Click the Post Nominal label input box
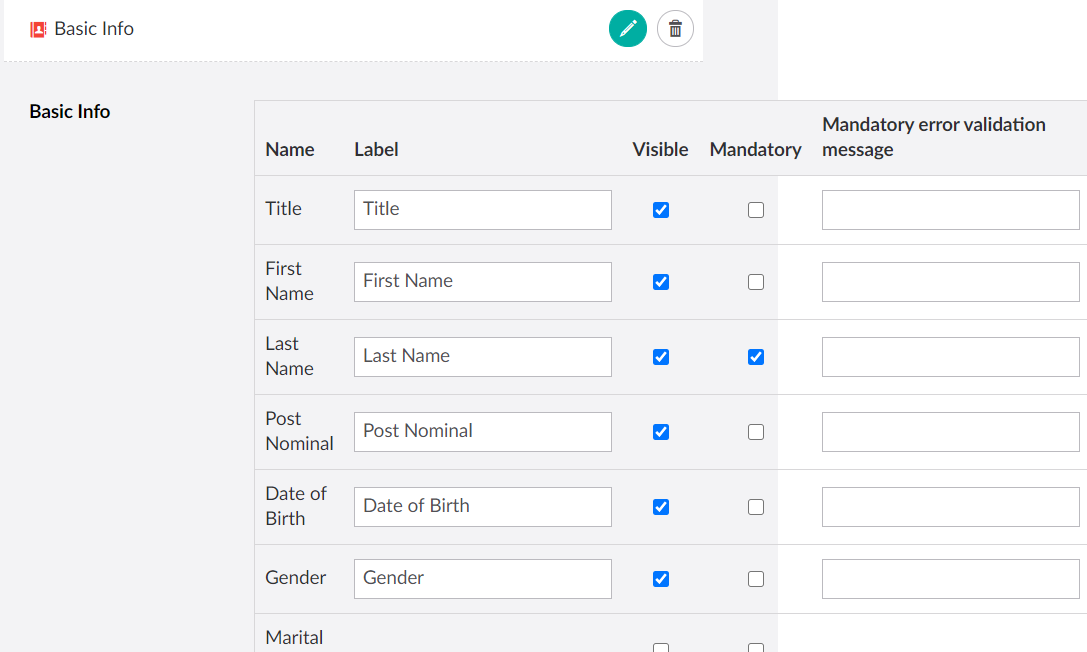This screenshot has width=1087, height=652. click(482, 431)
